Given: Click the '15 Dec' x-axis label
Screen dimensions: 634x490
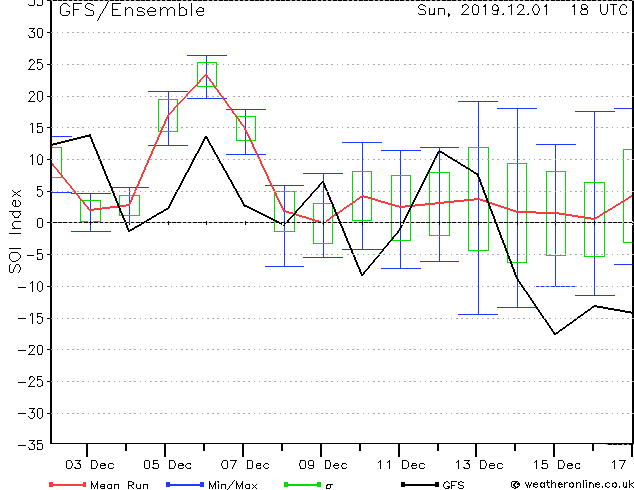Looking at the screenshot, I should pyautogui.click(x=556, y=465).
